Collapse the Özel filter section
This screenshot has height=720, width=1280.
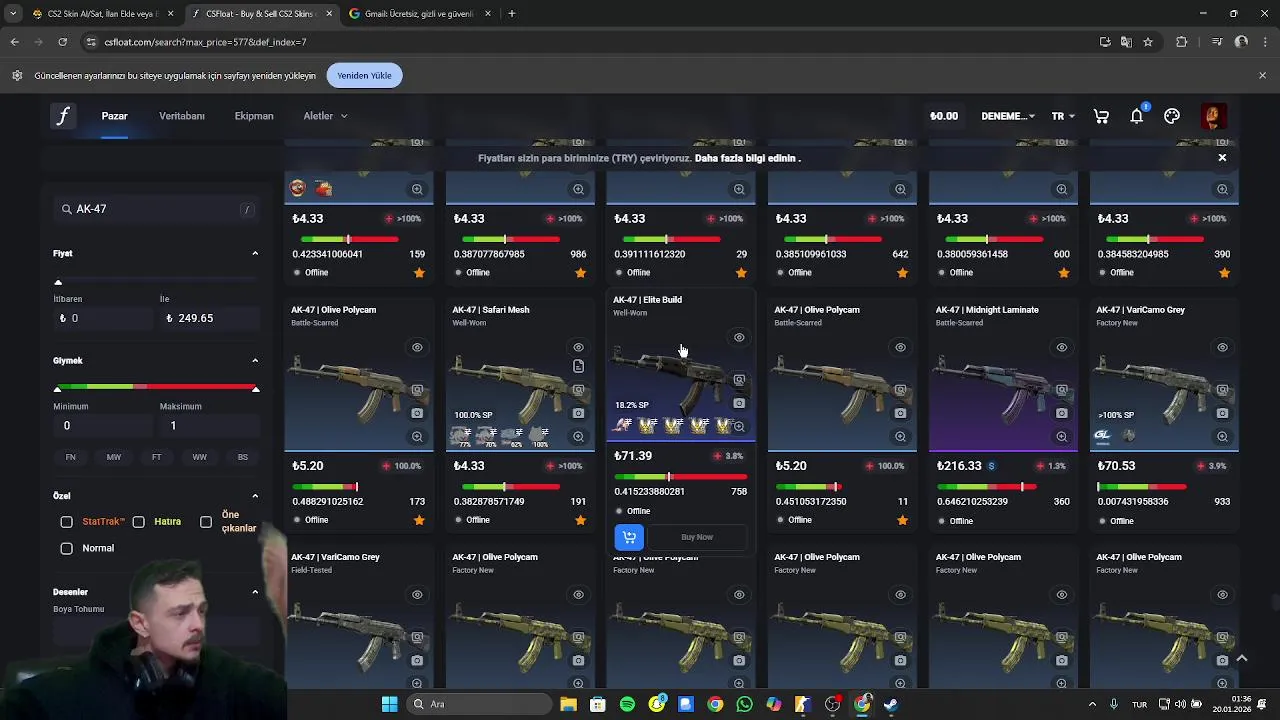click(x=255, y=496)
